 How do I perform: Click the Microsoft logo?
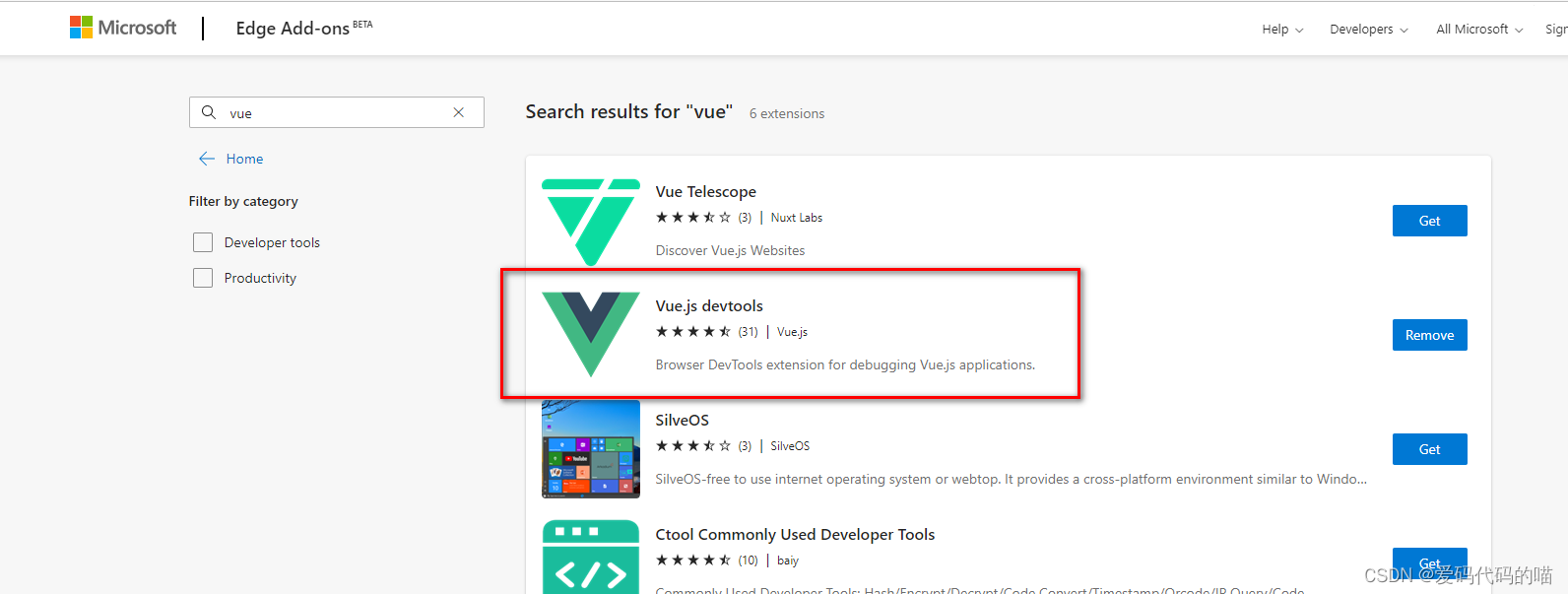(x=123, y=28)
